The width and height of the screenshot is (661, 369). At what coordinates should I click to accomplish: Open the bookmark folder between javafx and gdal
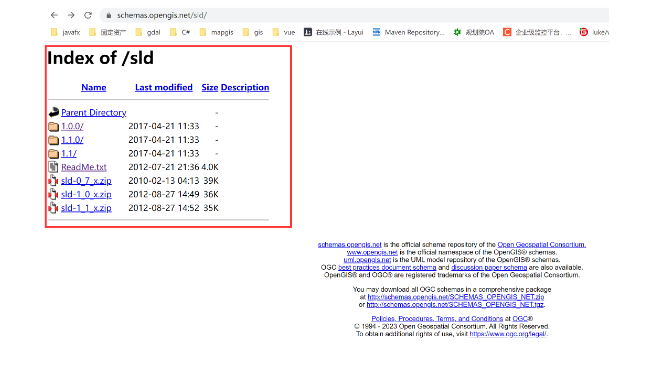(x=107, y=32)
